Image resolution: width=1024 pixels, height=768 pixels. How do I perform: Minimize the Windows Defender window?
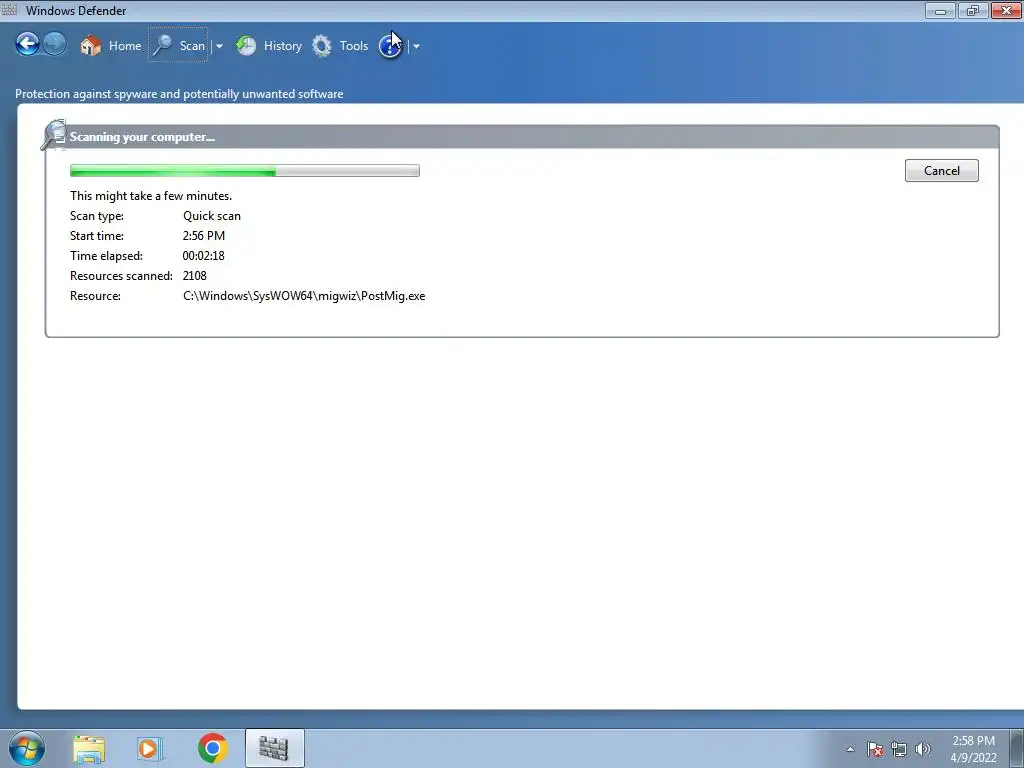[x=940, y=10]
